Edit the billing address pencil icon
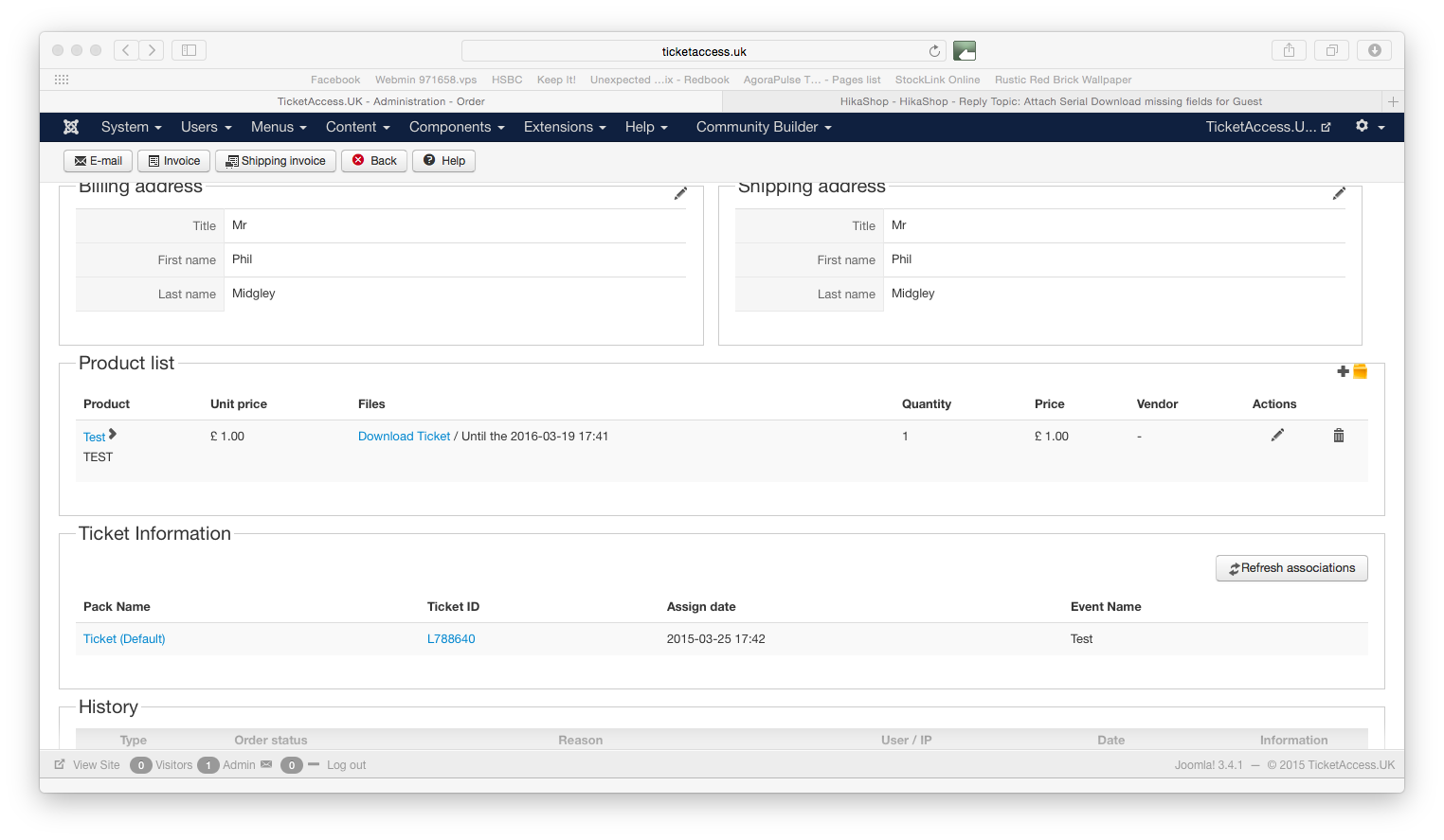1444x840 pixels. 680,193
